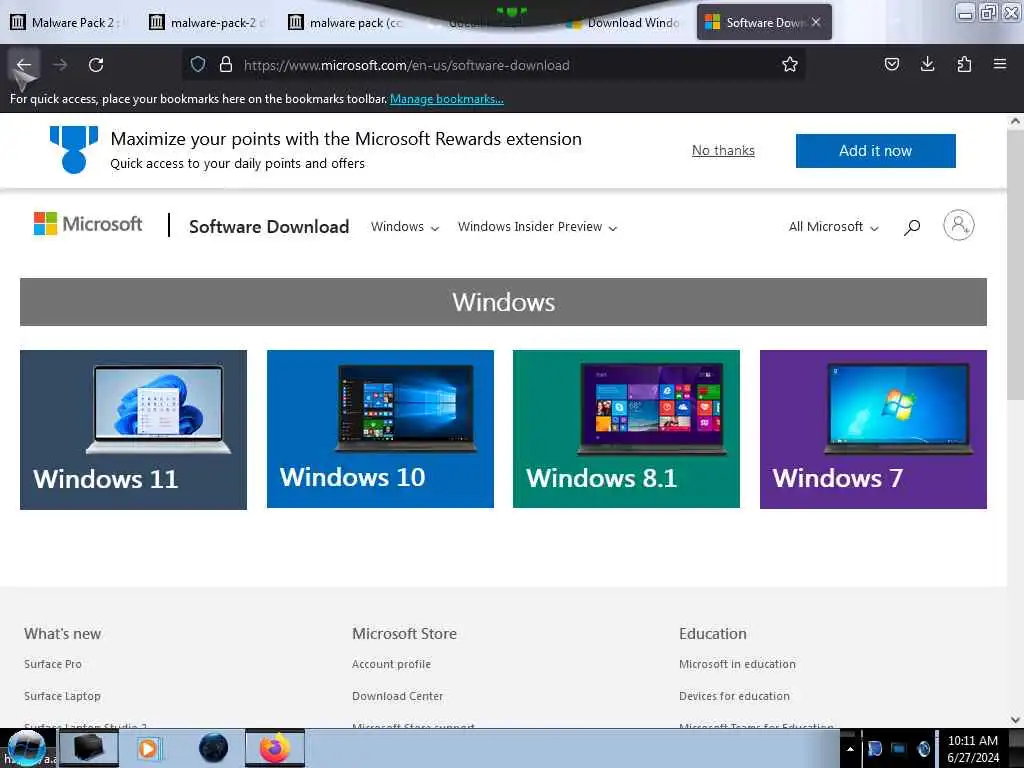The height and width of the screenshot is (768, 1024).
Task: Open the Firefox hamburger menu
Action: point(1000,64)
